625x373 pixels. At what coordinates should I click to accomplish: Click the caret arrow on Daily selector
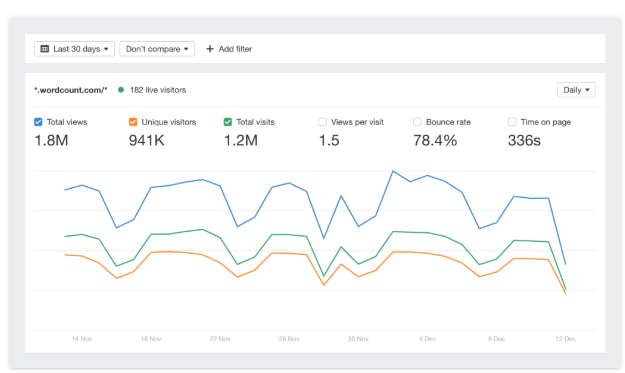pos(587,90)
